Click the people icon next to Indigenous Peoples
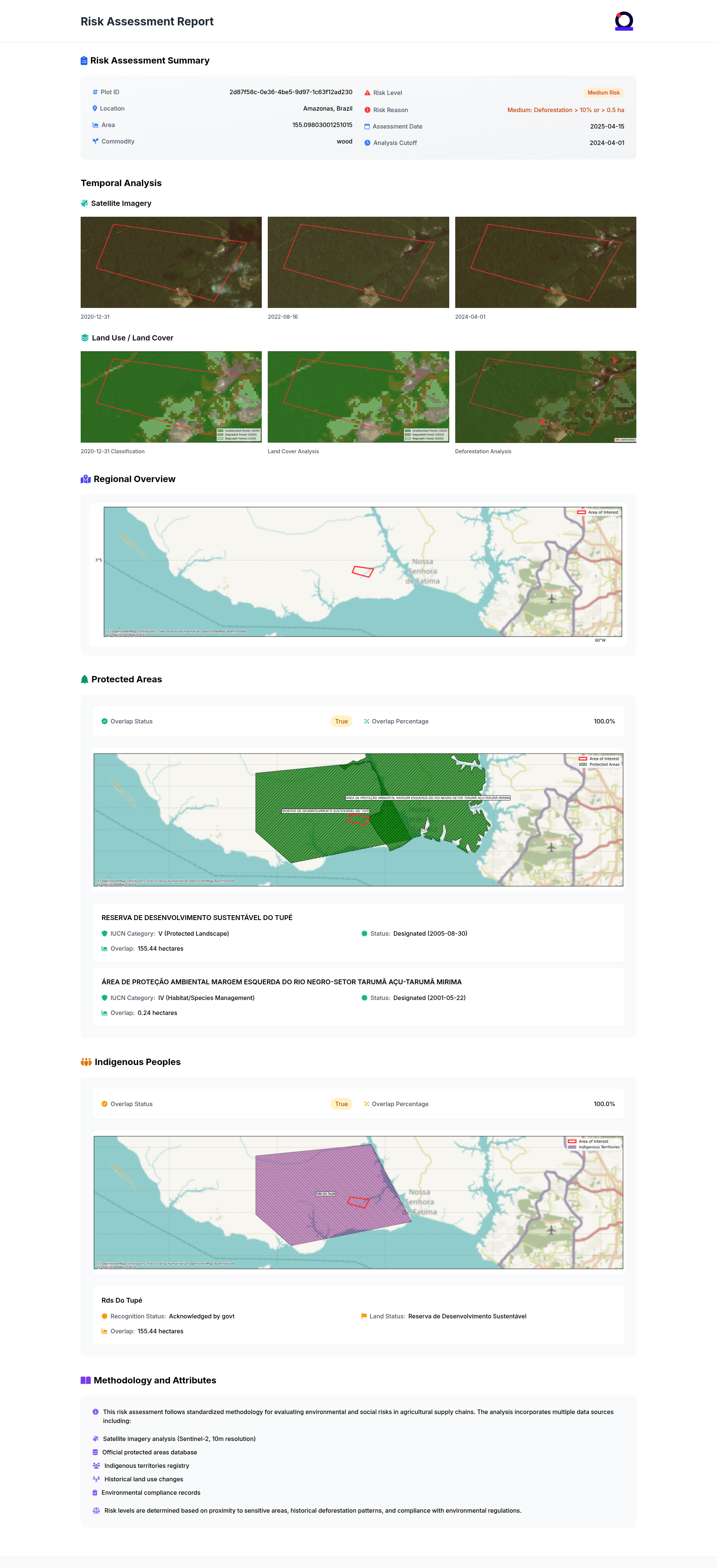Screen dimensions: 717x1568 pos(86,1062)
